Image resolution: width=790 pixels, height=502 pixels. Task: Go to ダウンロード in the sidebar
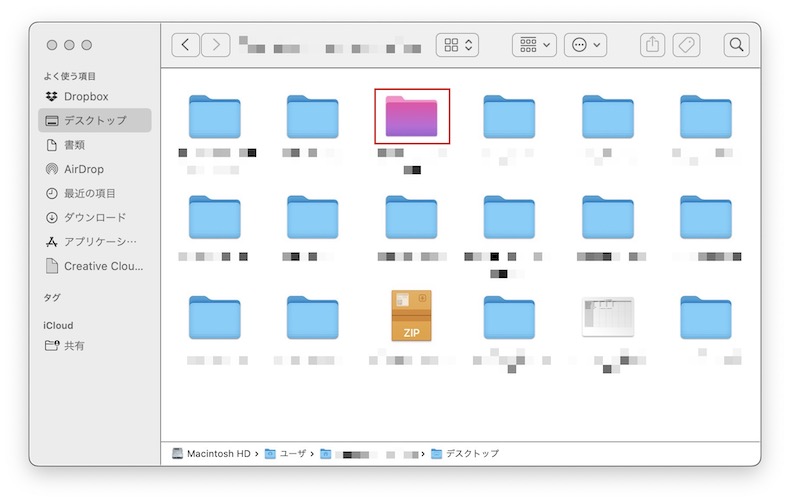(x=95, y=217)
